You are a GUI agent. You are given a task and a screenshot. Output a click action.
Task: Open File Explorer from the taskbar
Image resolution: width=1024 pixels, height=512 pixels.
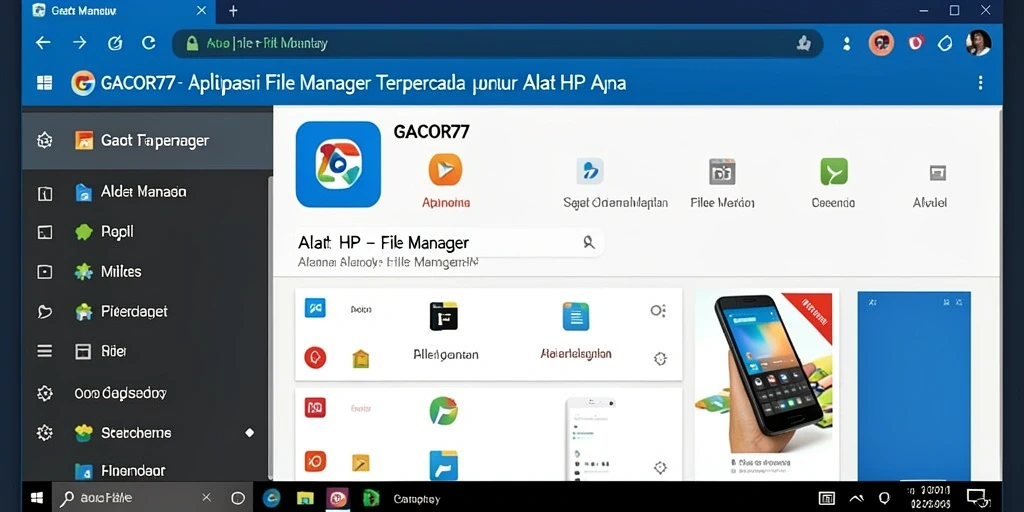tap(305, 498)
